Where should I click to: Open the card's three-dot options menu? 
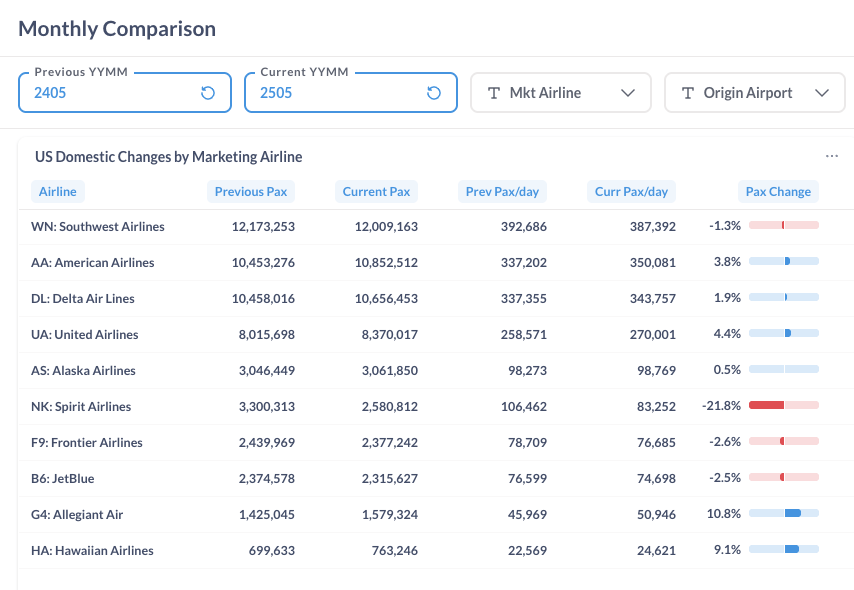832,156
